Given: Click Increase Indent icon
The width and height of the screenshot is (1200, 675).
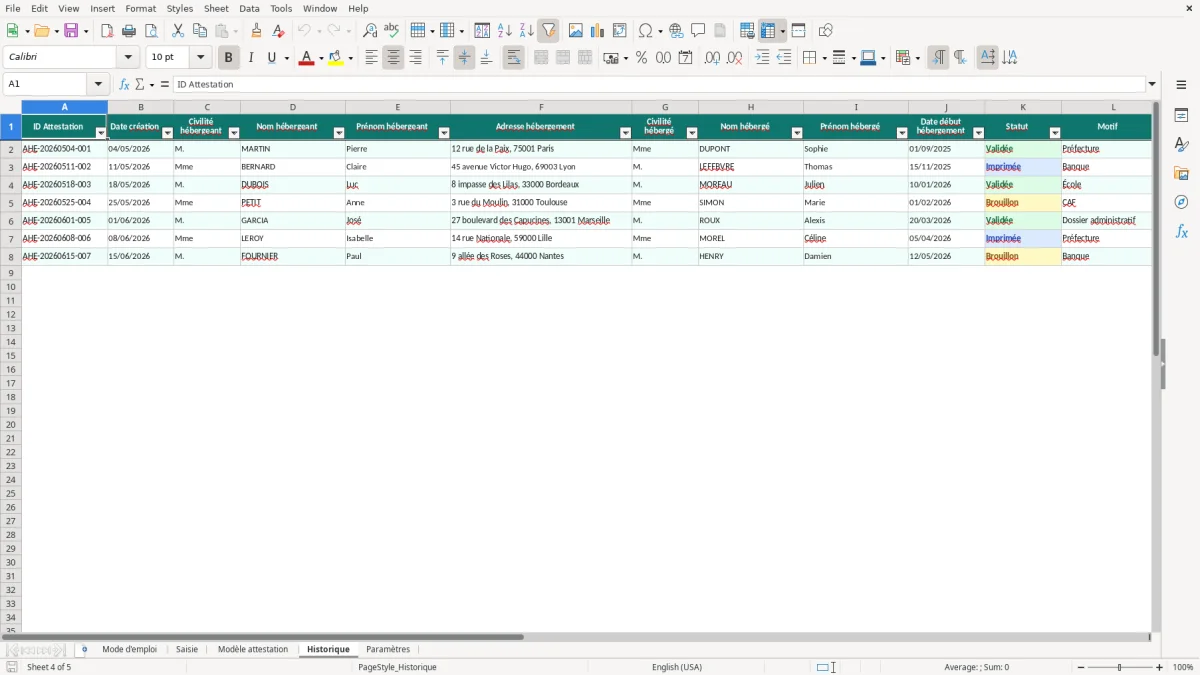Looking at the screenshot, I should click(x=763, y=58).
